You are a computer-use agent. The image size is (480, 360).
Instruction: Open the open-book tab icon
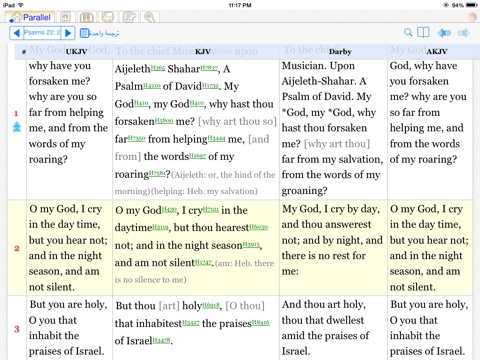86,17
